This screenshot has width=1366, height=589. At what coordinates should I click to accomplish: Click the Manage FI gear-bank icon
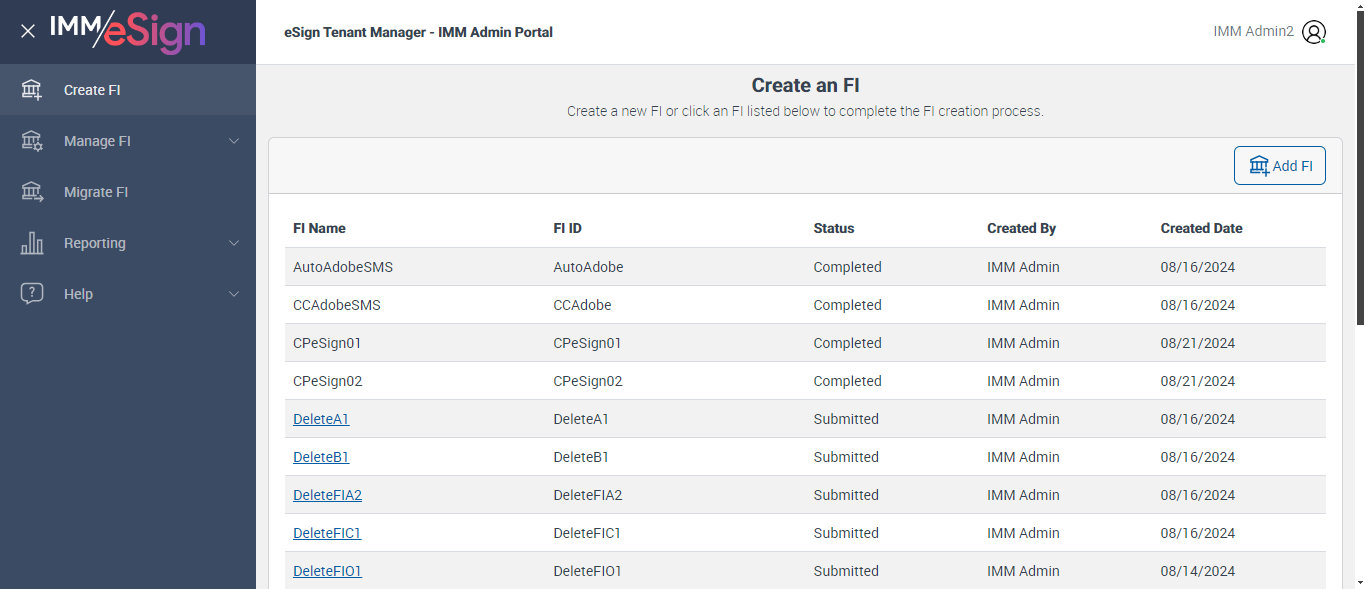point(32,141)
